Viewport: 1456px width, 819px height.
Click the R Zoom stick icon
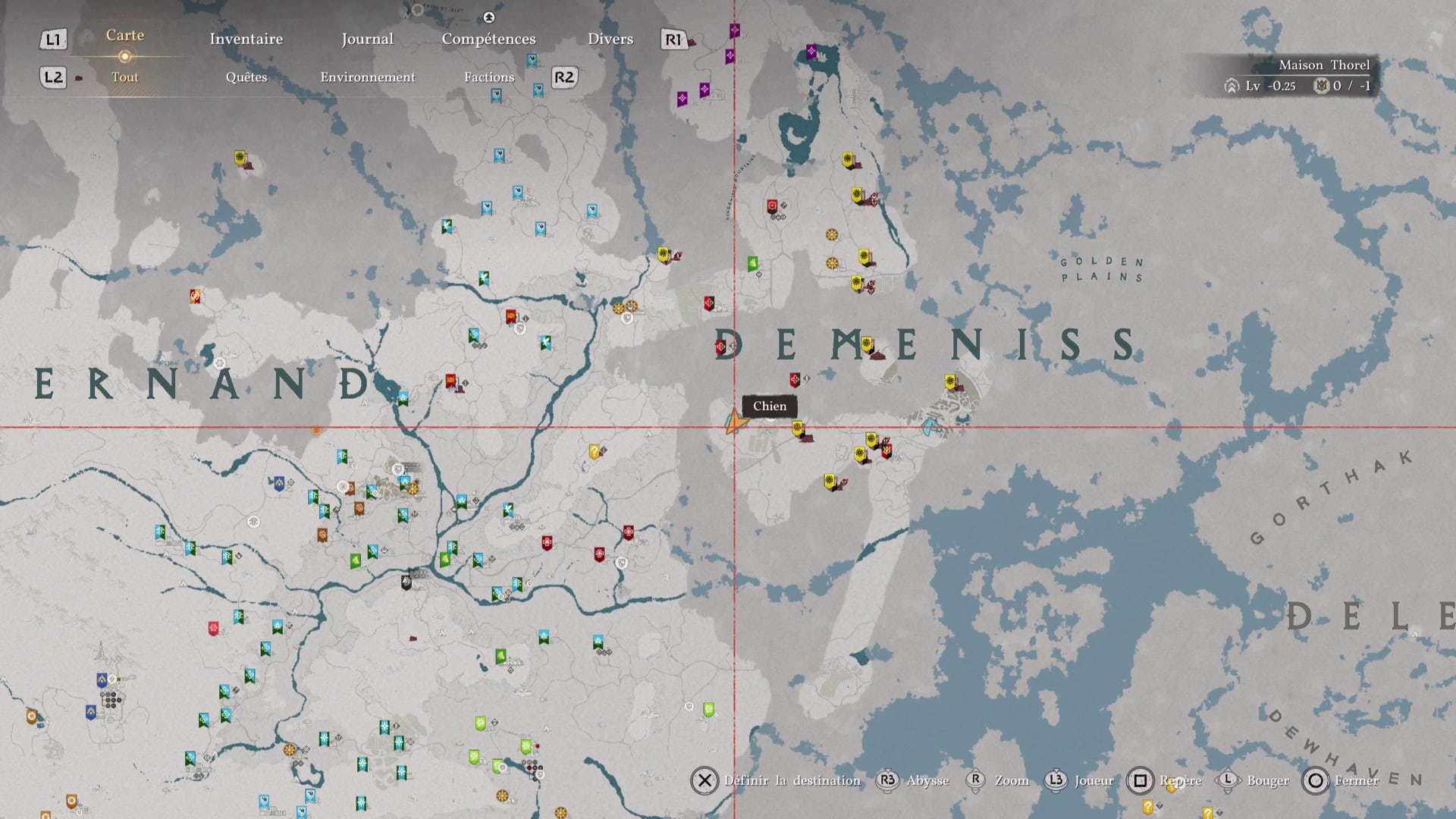976,780
